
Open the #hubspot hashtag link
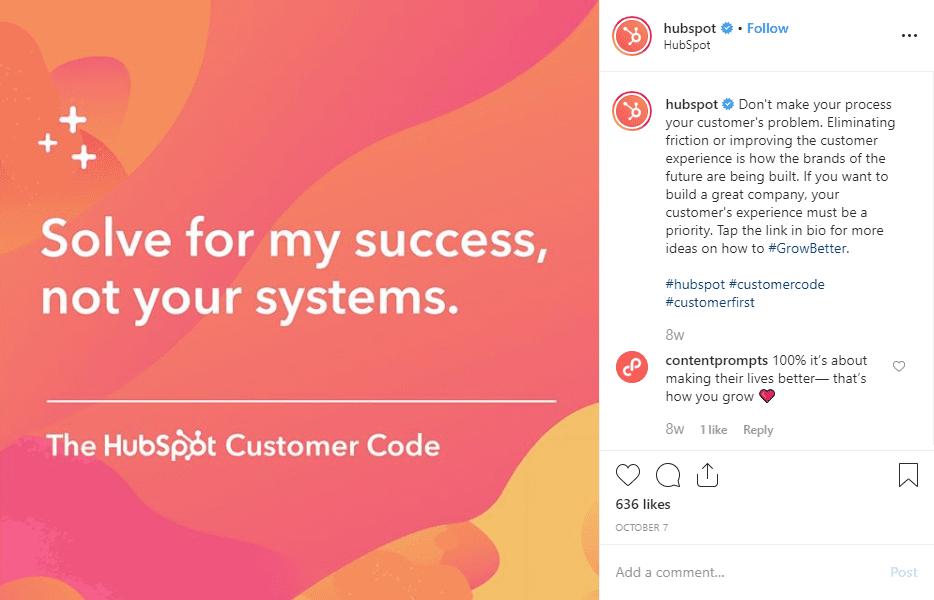pyautogui.click(x=695, y=285)
